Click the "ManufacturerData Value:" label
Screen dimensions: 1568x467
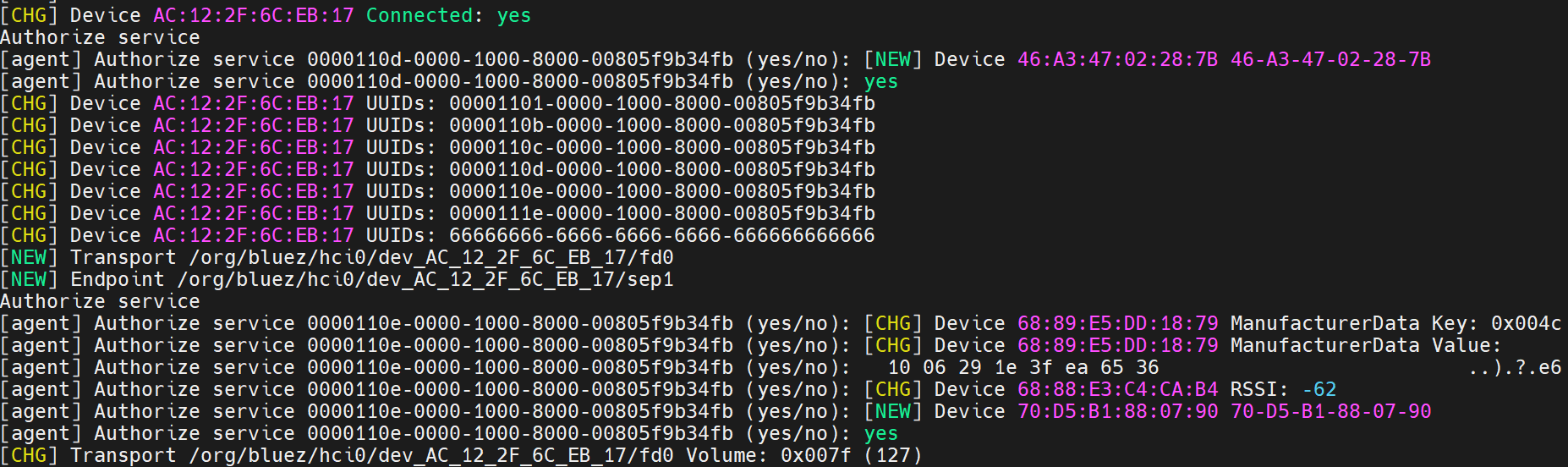(x=1365, y=345)
